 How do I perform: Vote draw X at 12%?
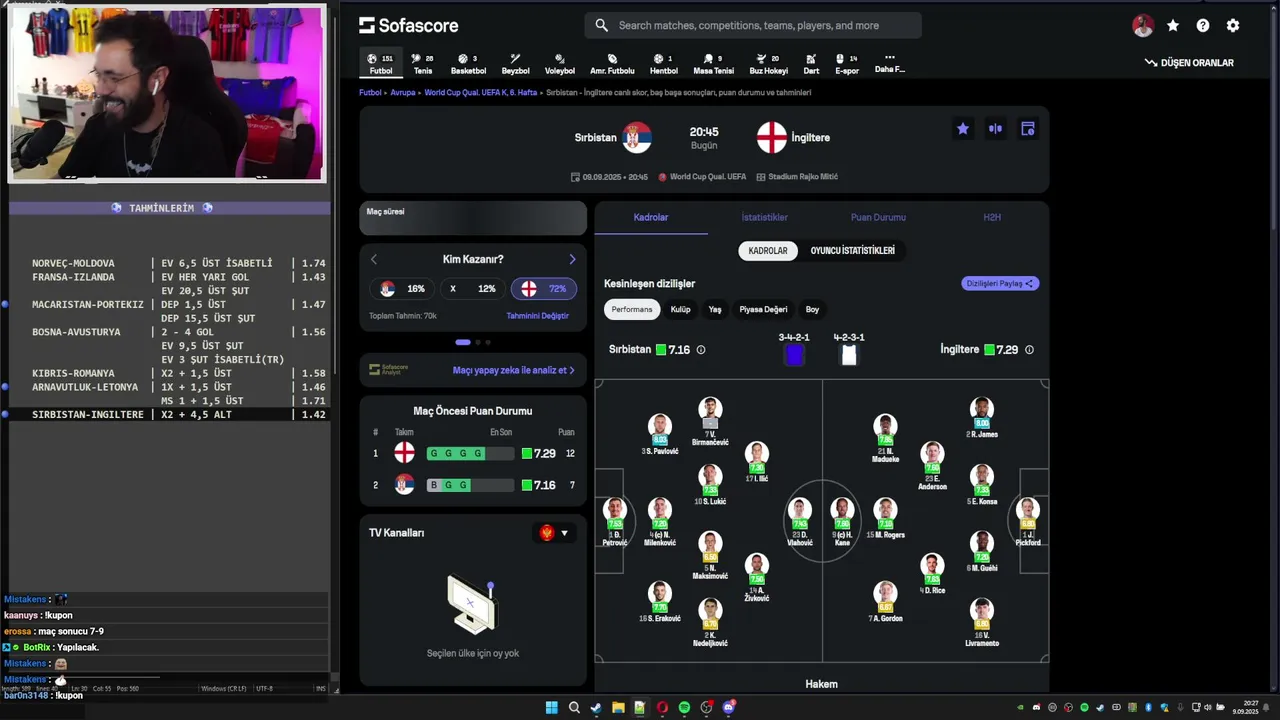(x=472, y=289)
